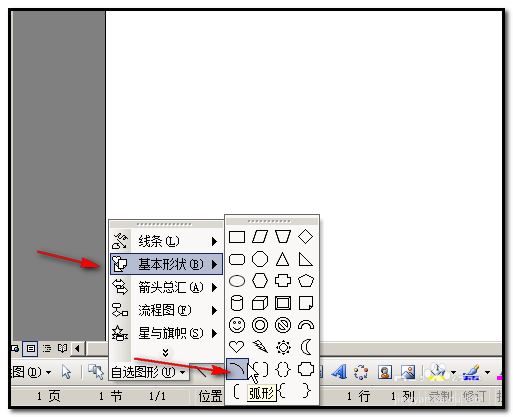Select the lightning bolt shape
The width and height of the screenshot is (513, 417).
[x=260, y=347]
